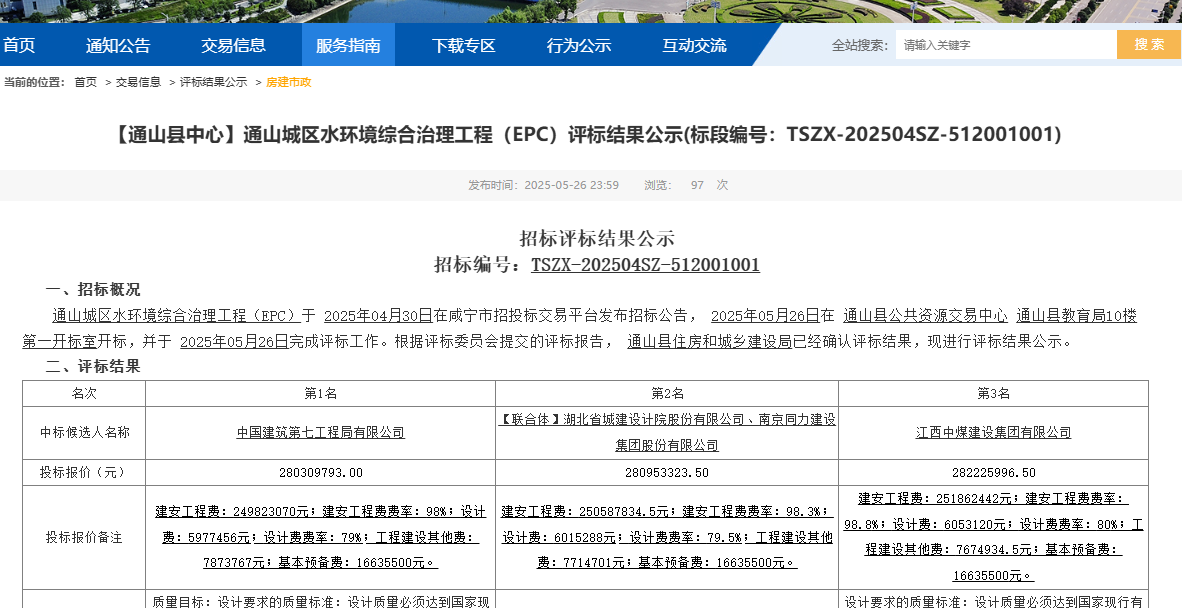
Task: Click the 第2名 column header
Action: point(667,394)
